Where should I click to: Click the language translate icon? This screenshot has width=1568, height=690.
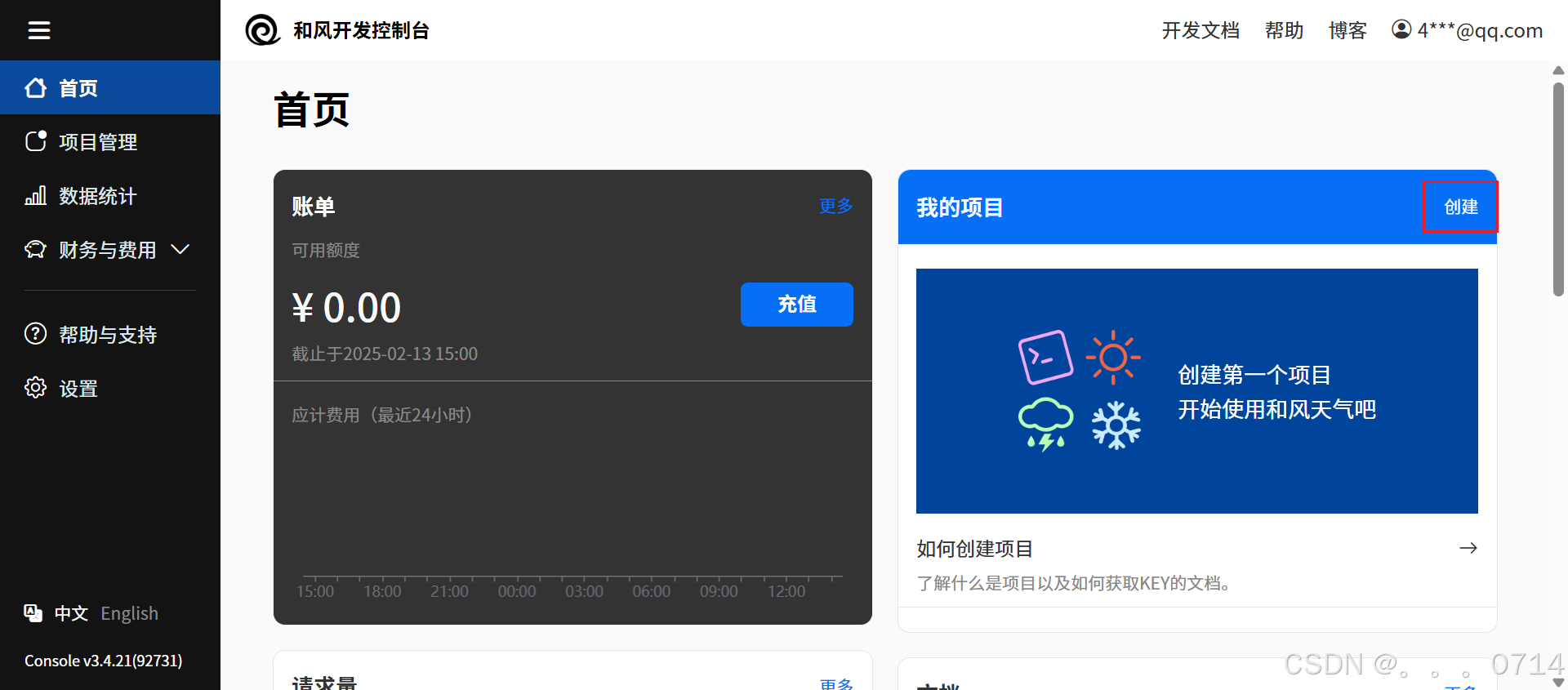coord(33,613)
